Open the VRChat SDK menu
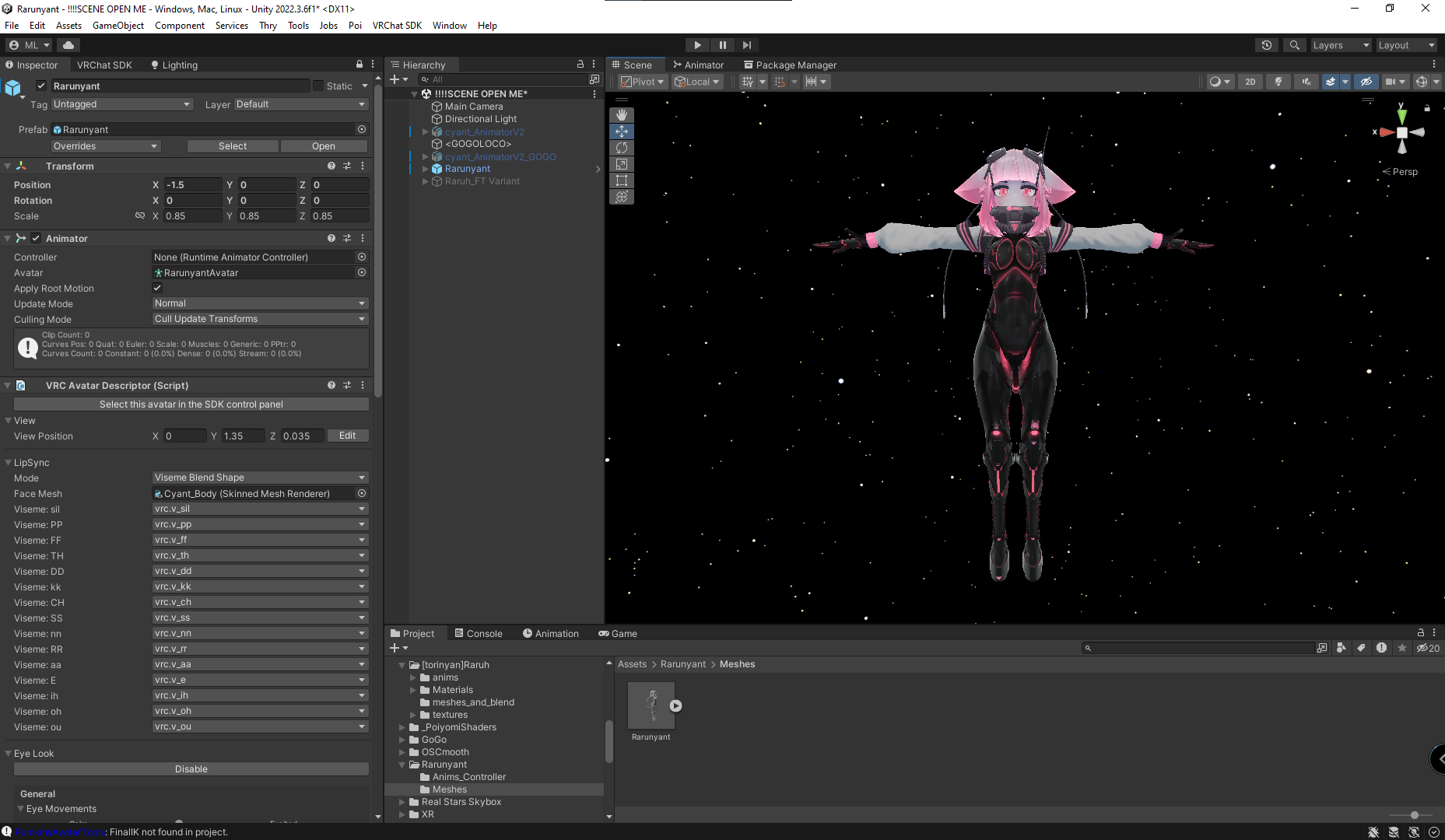The width and height of the screenshot is (1445, 840). pyautogui.click(x=397, y=26)
